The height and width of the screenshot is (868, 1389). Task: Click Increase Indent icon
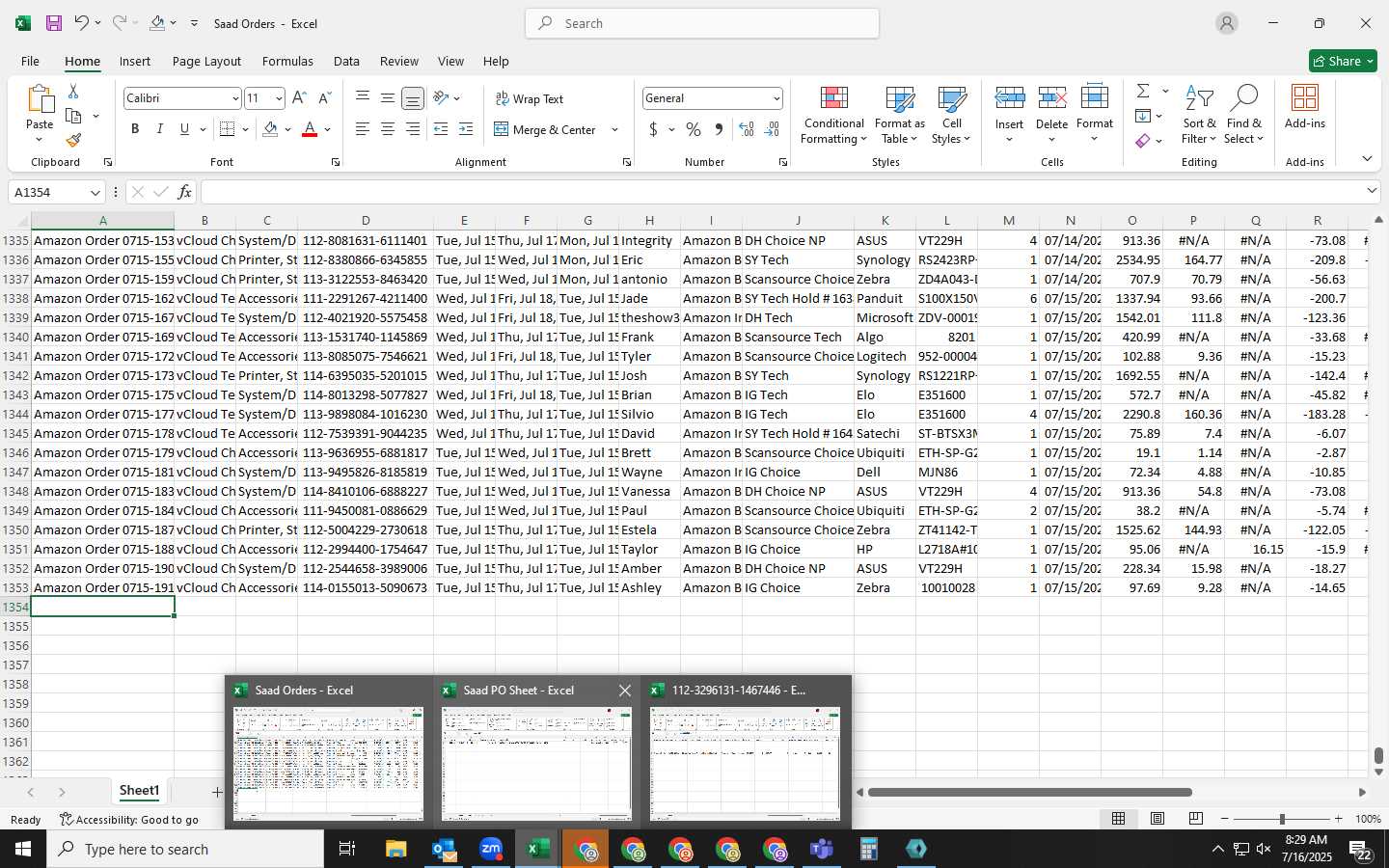coord(466,129)
